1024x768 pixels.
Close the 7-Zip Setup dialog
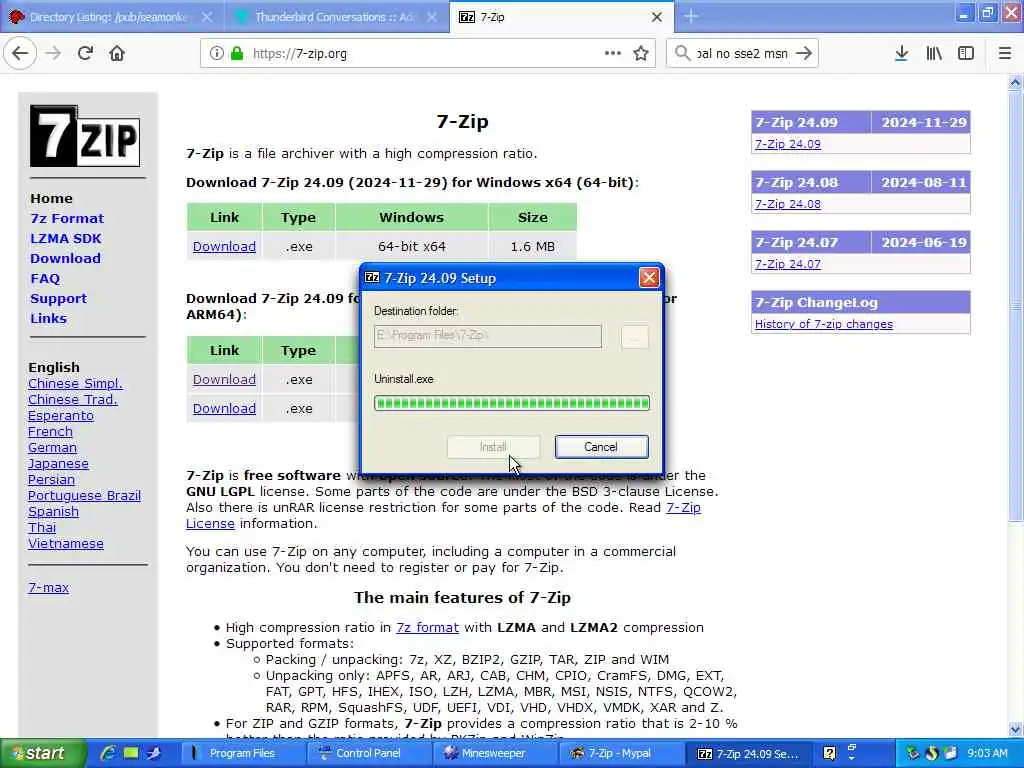coord(648,278)
